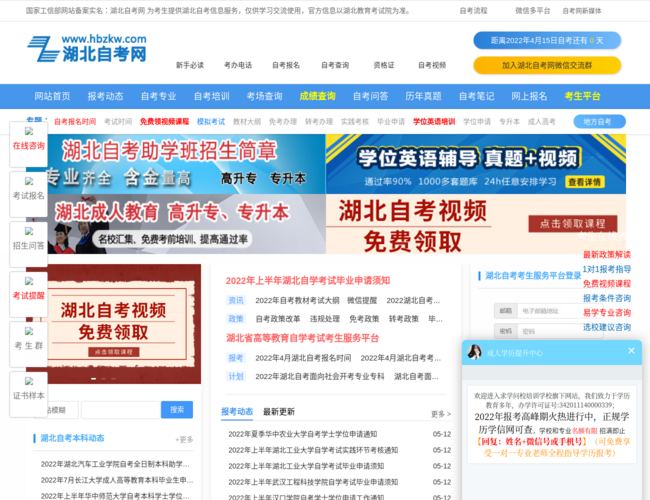Open 考场查询 navigation item
650x500 pixels.
[264, 96]
